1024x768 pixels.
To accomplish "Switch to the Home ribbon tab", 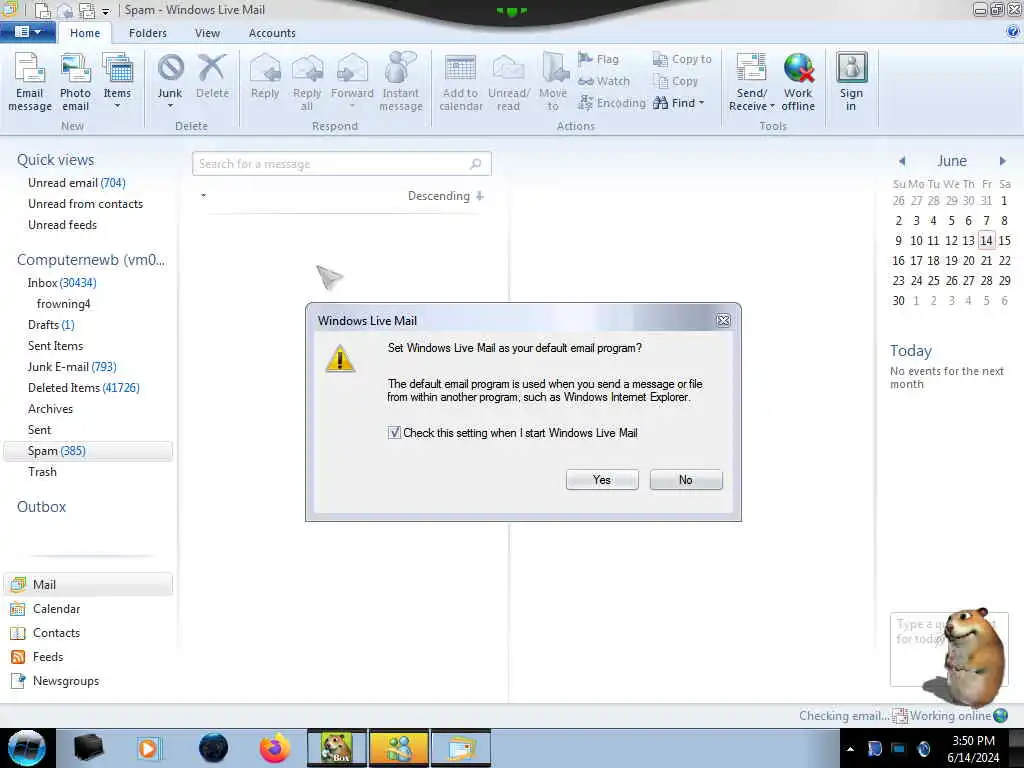I will click(x=85, y=33).
